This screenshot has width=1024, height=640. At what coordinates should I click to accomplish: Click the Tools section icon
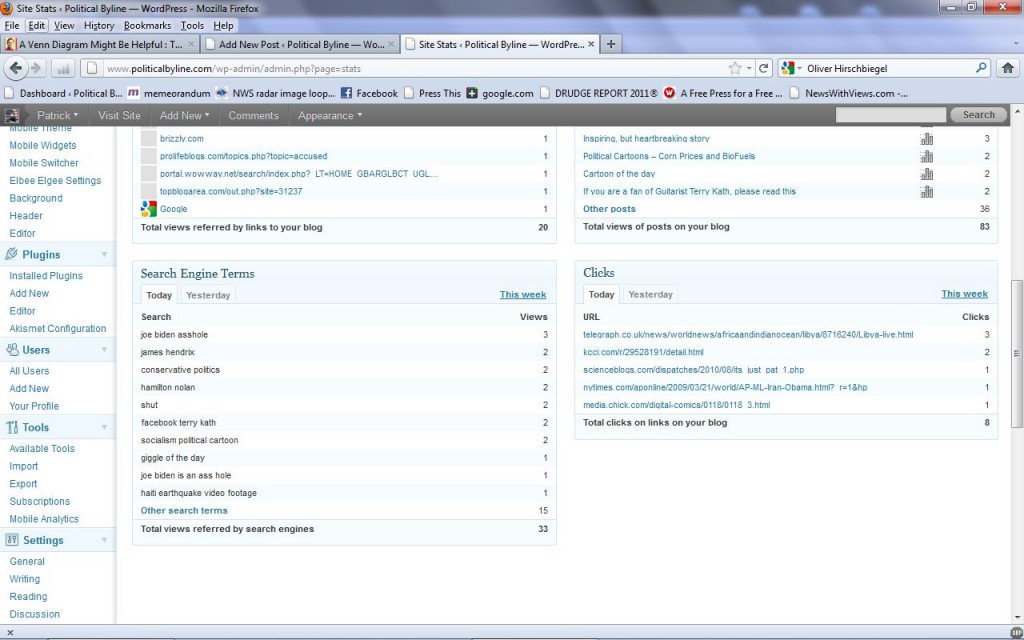click(x=12, y=427)
